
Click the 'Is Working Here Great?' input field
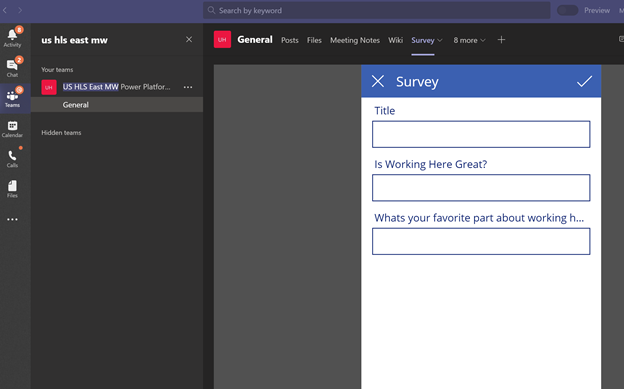pyautogui.click(x=481, y=188)
